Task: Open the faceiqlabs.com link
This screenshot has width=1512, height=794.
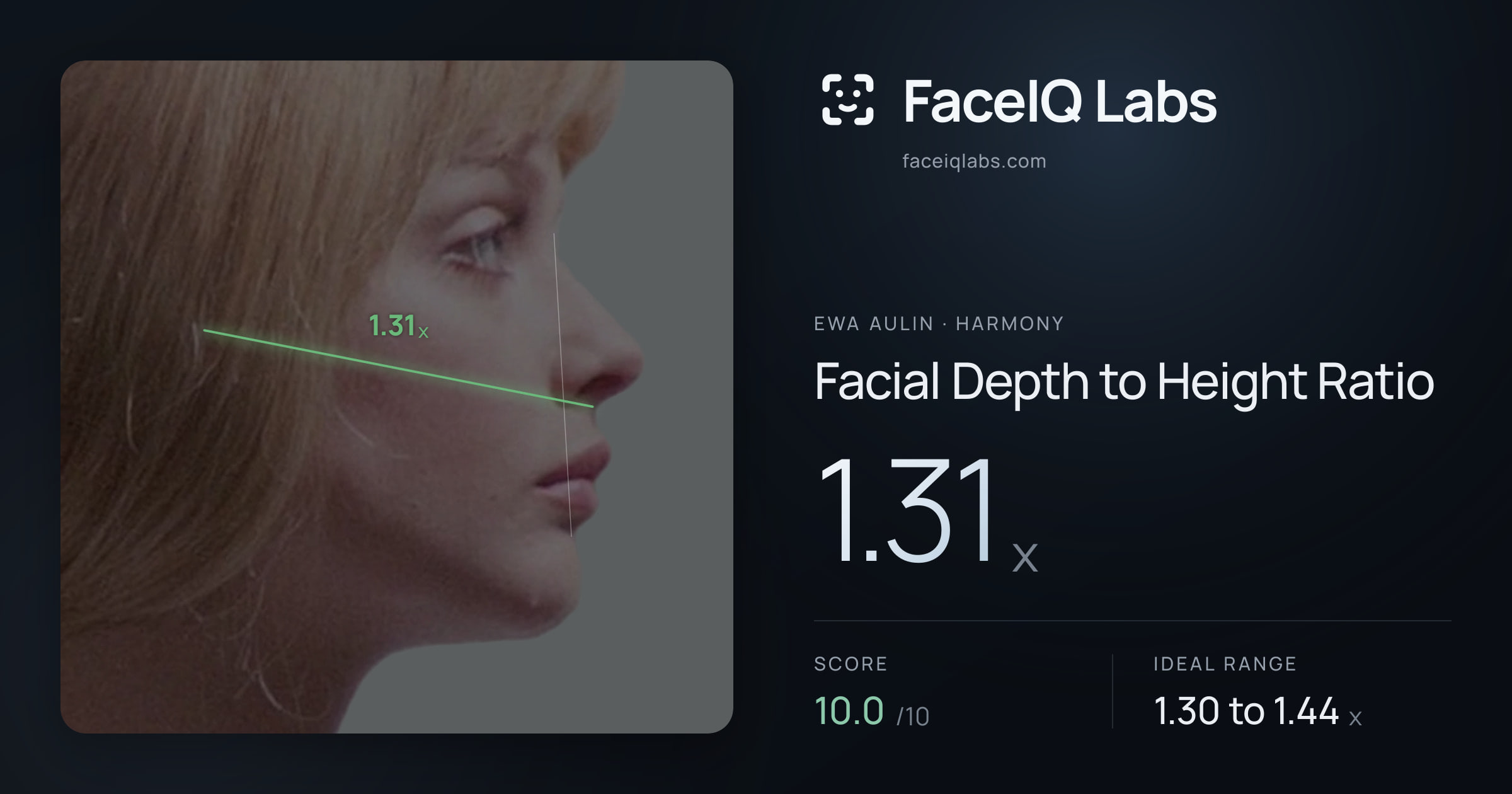Action: click(x=974, y=161)
